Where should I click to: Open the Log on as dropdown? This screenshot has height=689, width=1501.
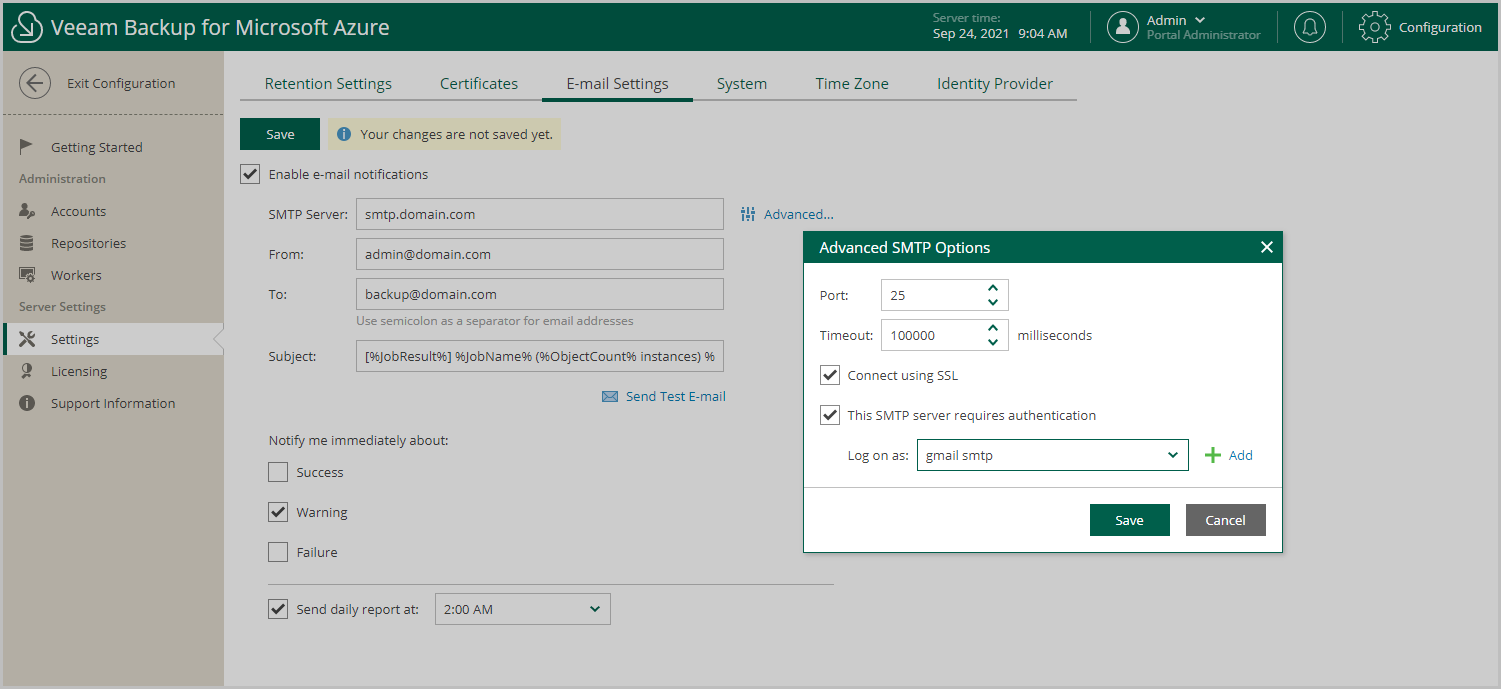(1053, 455)
